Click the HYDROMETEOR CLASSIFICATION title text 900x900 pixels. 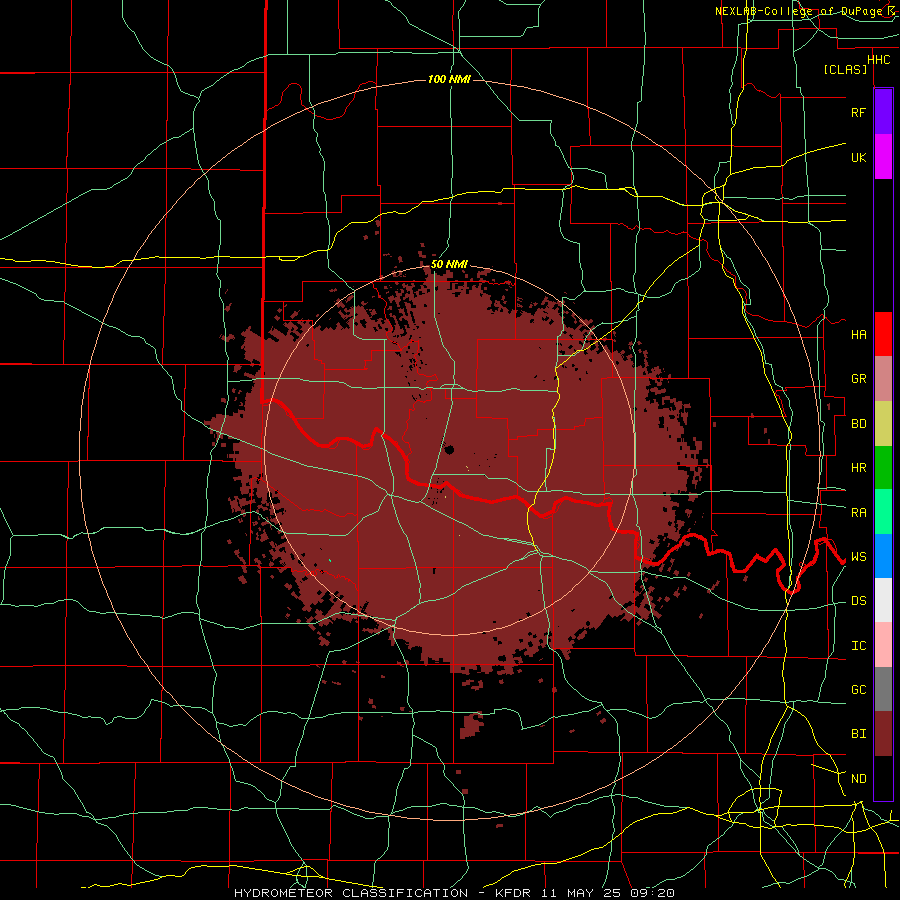[351, 893]
